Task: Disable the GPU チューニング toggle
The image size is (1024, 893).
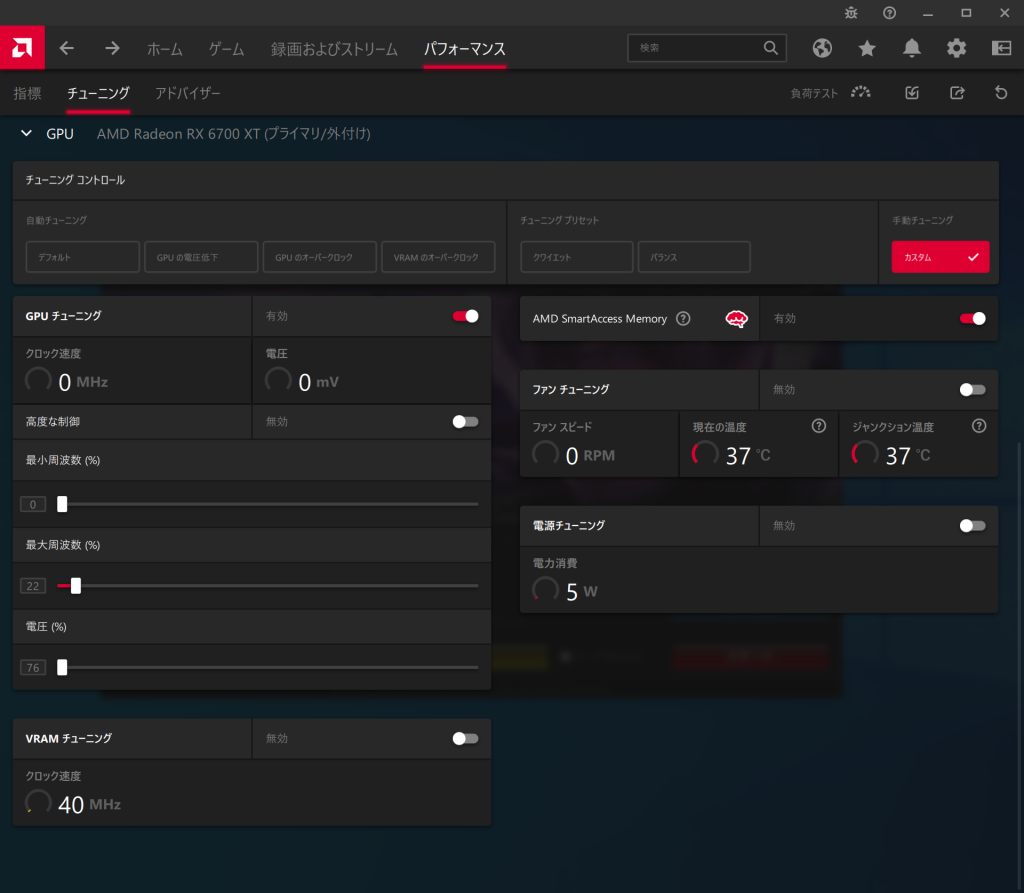Action: pos(465,316)
